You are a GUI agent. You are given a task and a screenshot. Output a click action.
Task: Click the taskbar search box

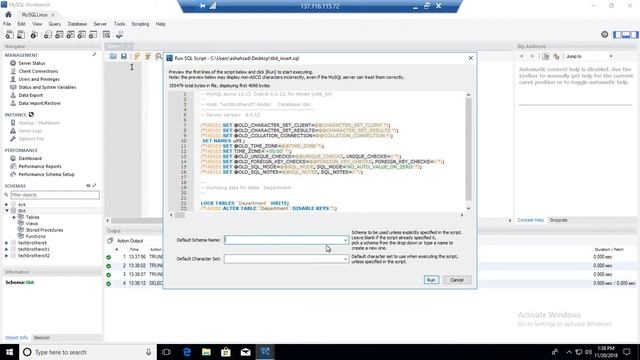pyautogui.click(x=88, y=352)
